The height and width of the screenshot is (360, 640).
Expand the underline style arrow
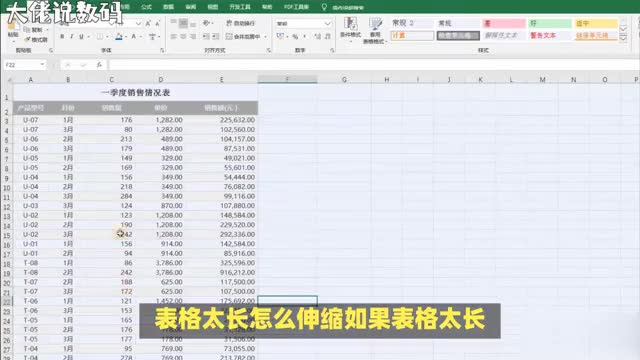(88, 37)
